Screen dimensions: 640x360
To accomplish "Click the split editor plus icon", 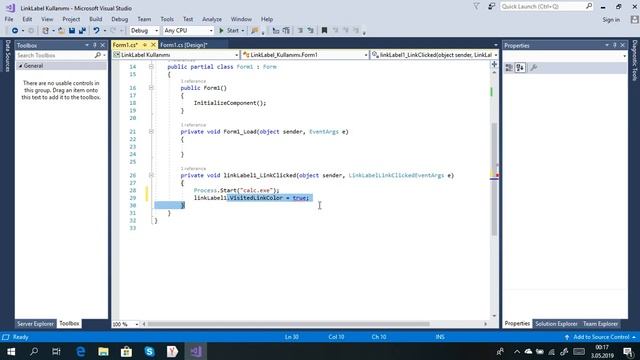I will (x=494, y=64).
